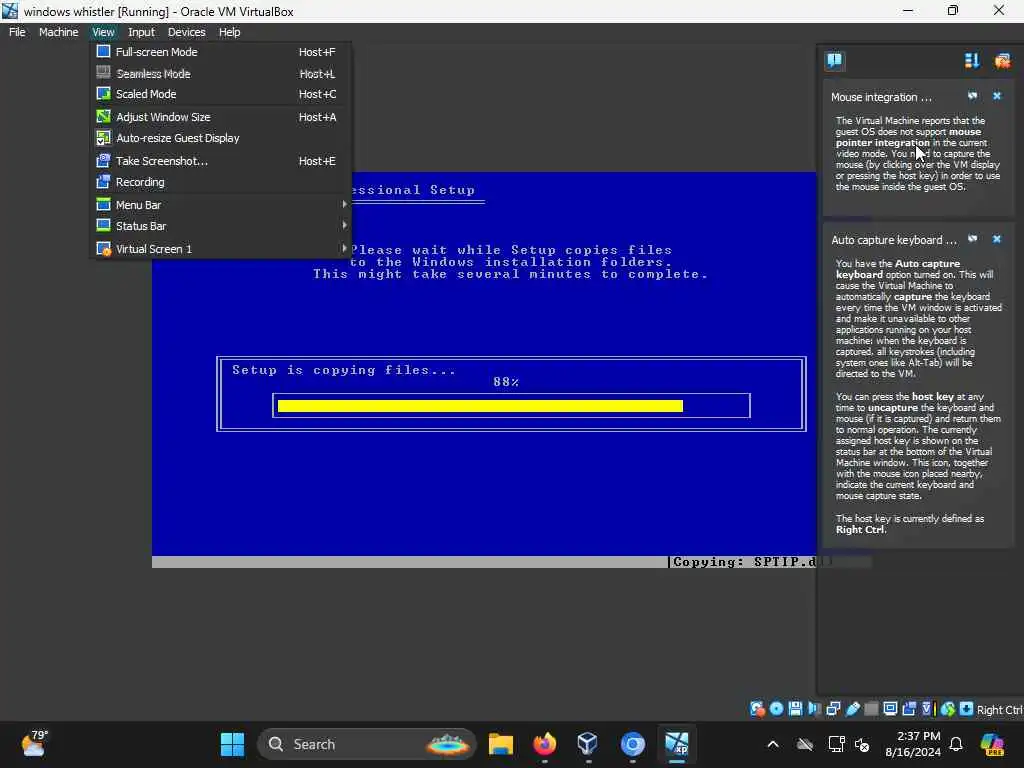Screen dimensions: 1024x768
Task: Click the recording status bar icon
Action: (x=909, y=709)
